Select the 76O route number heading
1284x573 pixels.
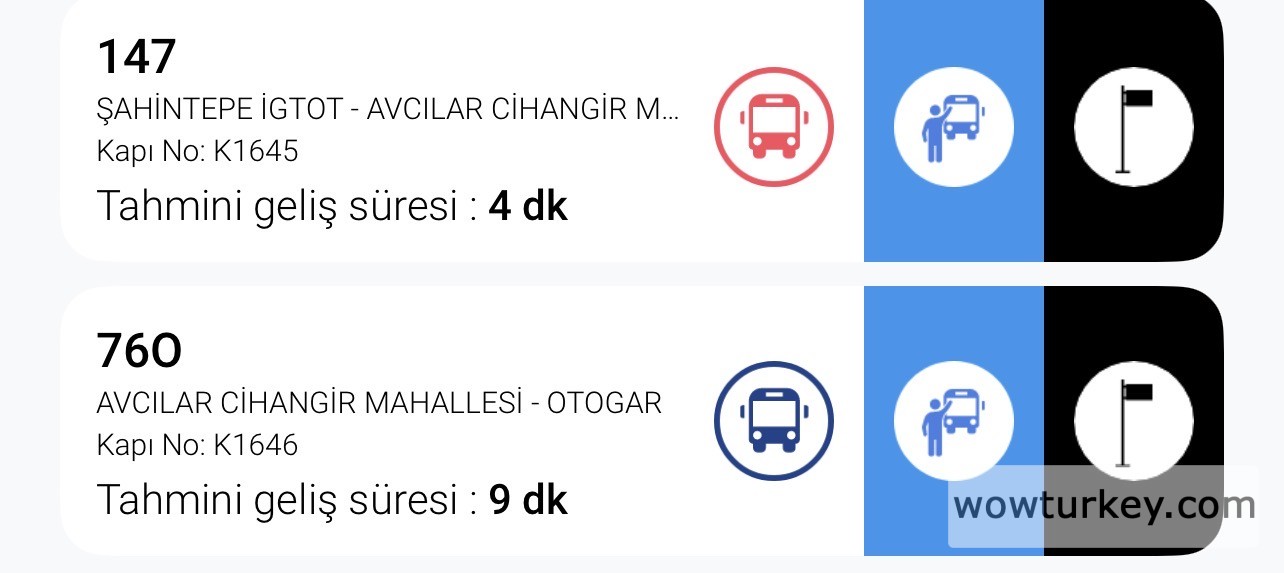(140, 350)
